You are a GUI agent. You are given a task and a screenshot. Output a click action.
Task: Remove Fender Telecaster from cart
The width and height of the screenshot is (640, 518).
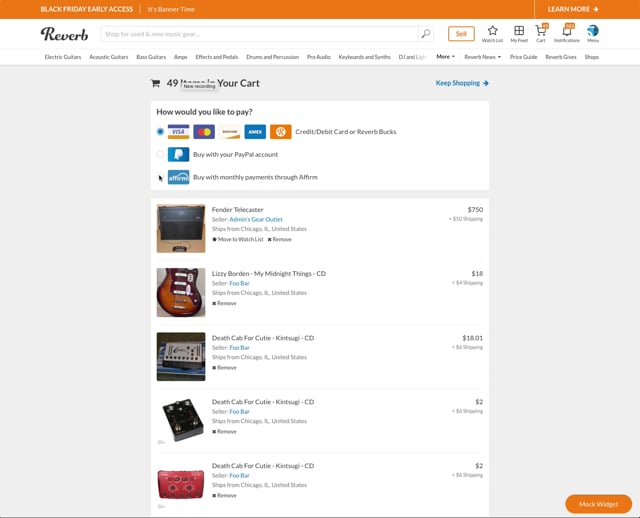tap(280, 239)
